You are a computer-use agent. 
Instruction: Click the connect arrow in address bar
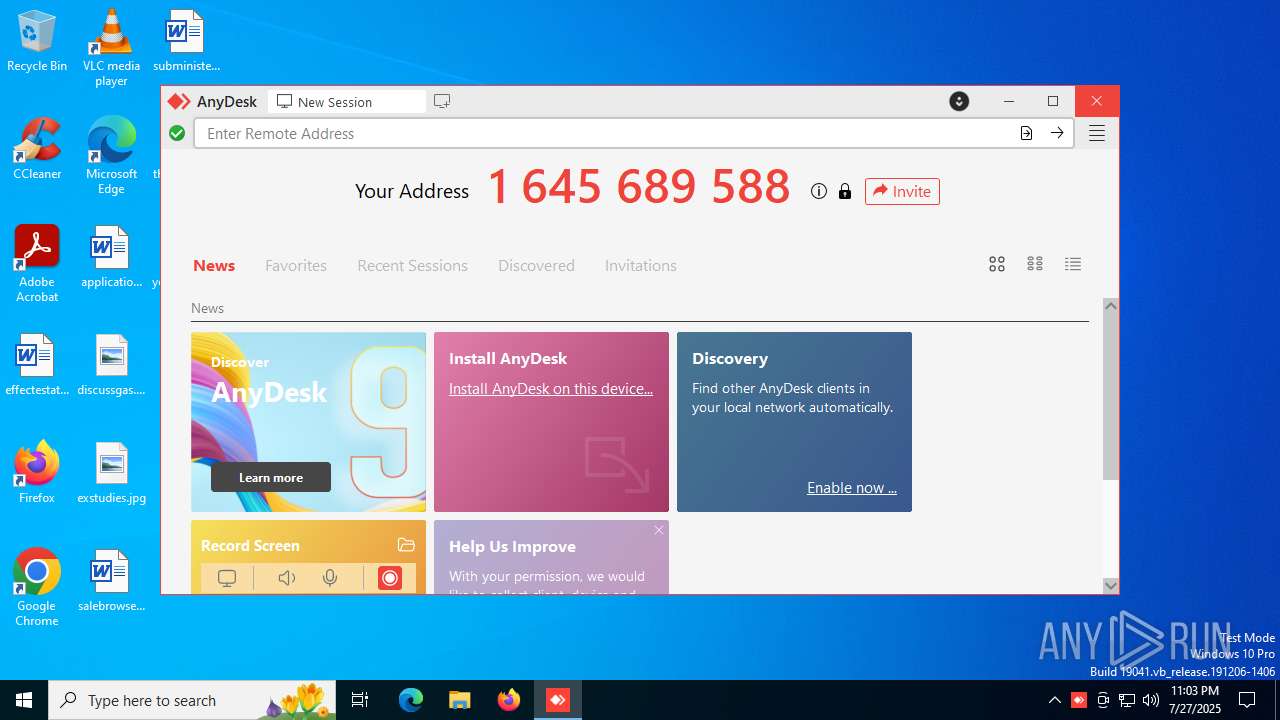pos(1057,133)
